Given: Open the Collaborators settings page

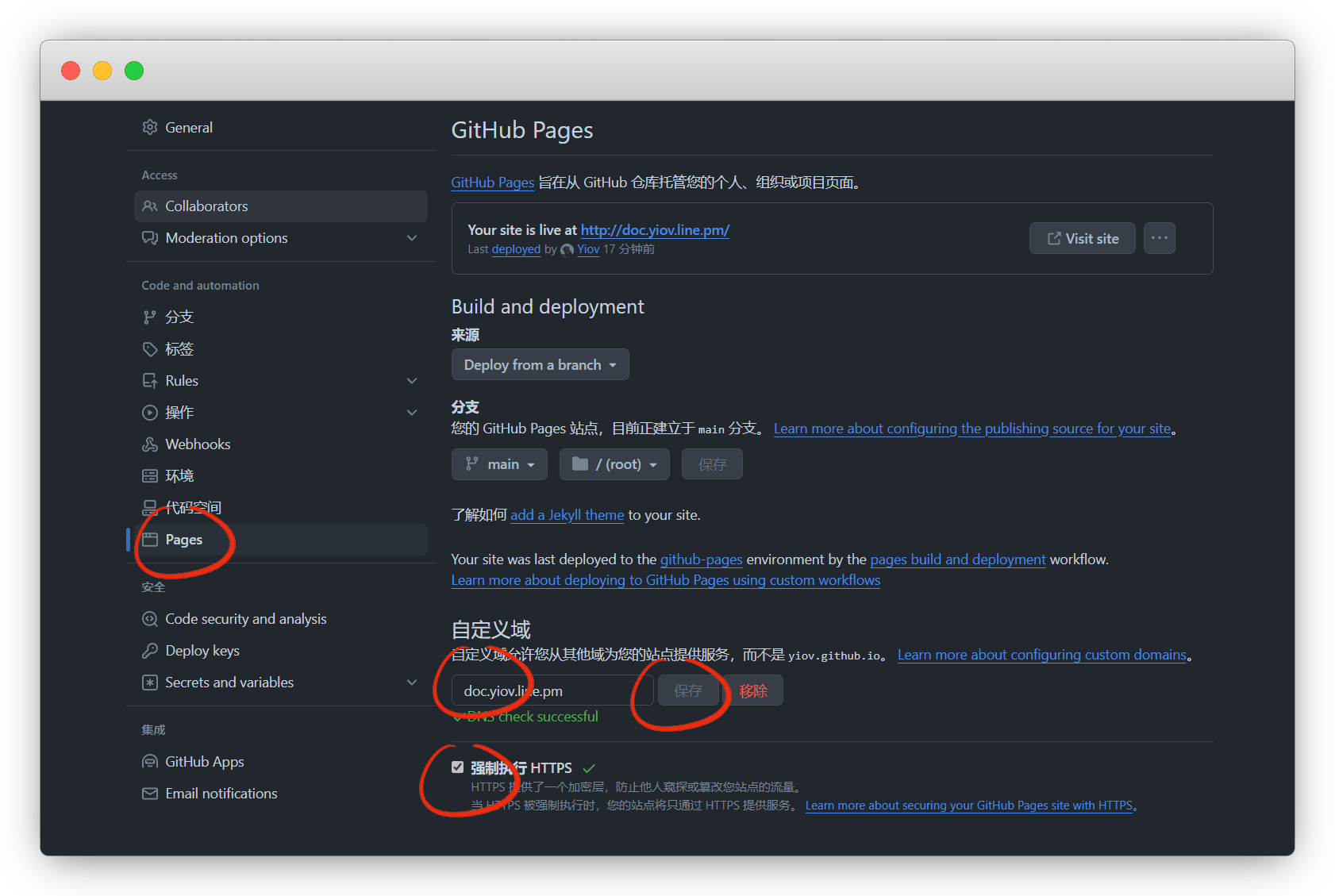Looking at the screenshot, I should coord(206,206).
